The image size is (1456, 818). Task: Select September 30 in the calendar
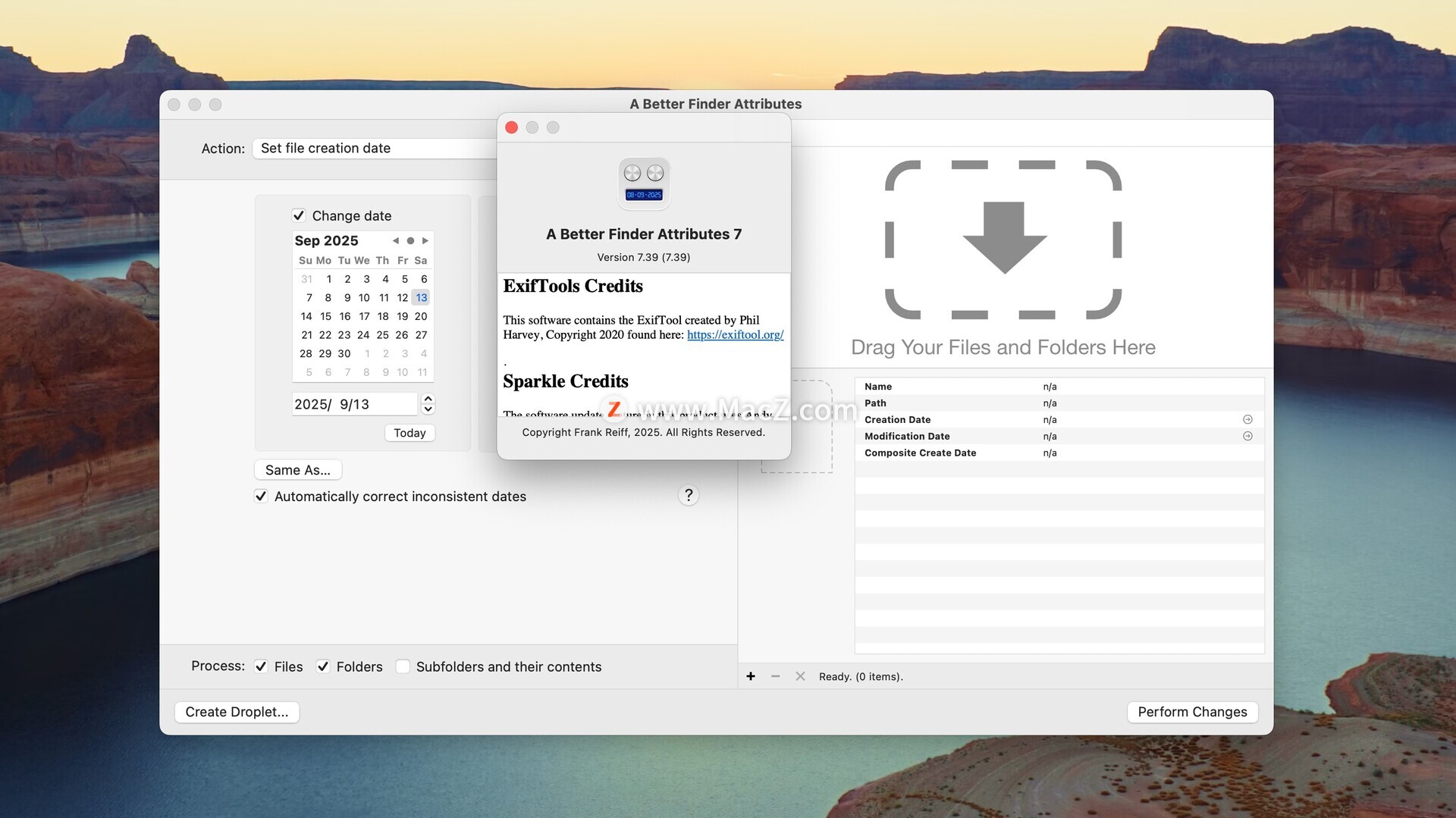[344, 353]
